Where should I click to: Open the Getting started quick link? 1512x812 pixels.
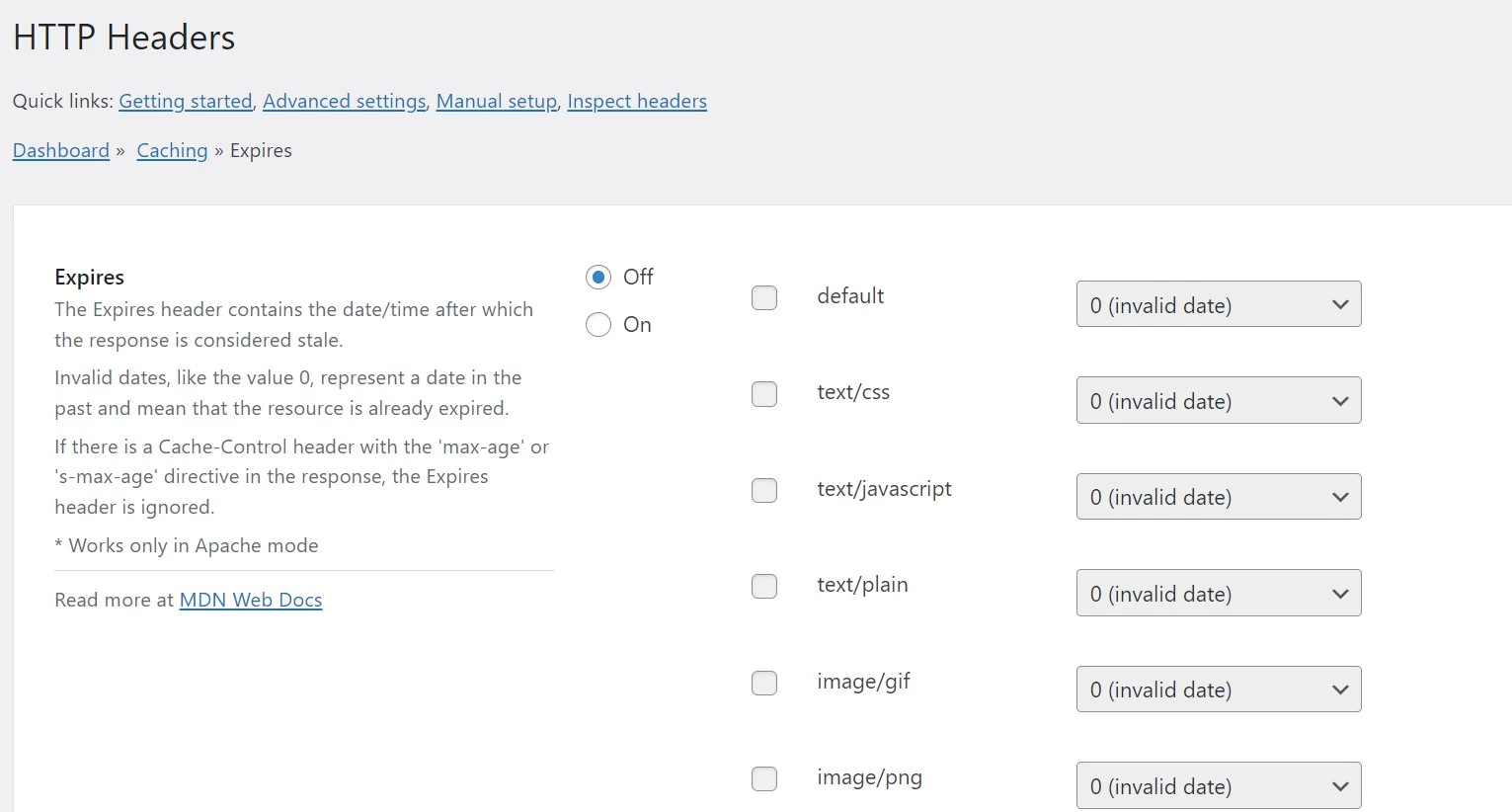tap(186, 101)
